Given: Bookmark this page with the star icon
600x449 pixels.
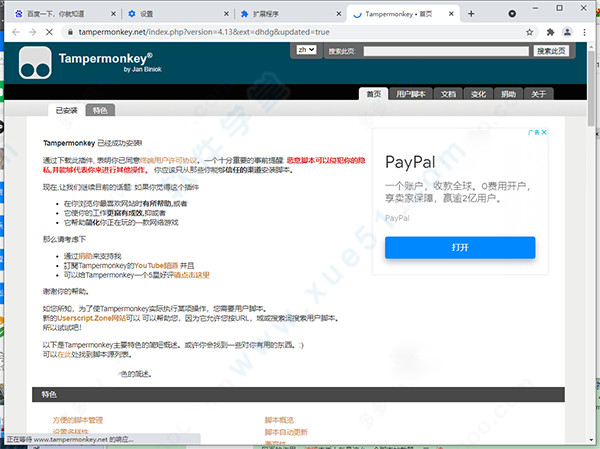Looking at the screenshot, I should [530, 32].
